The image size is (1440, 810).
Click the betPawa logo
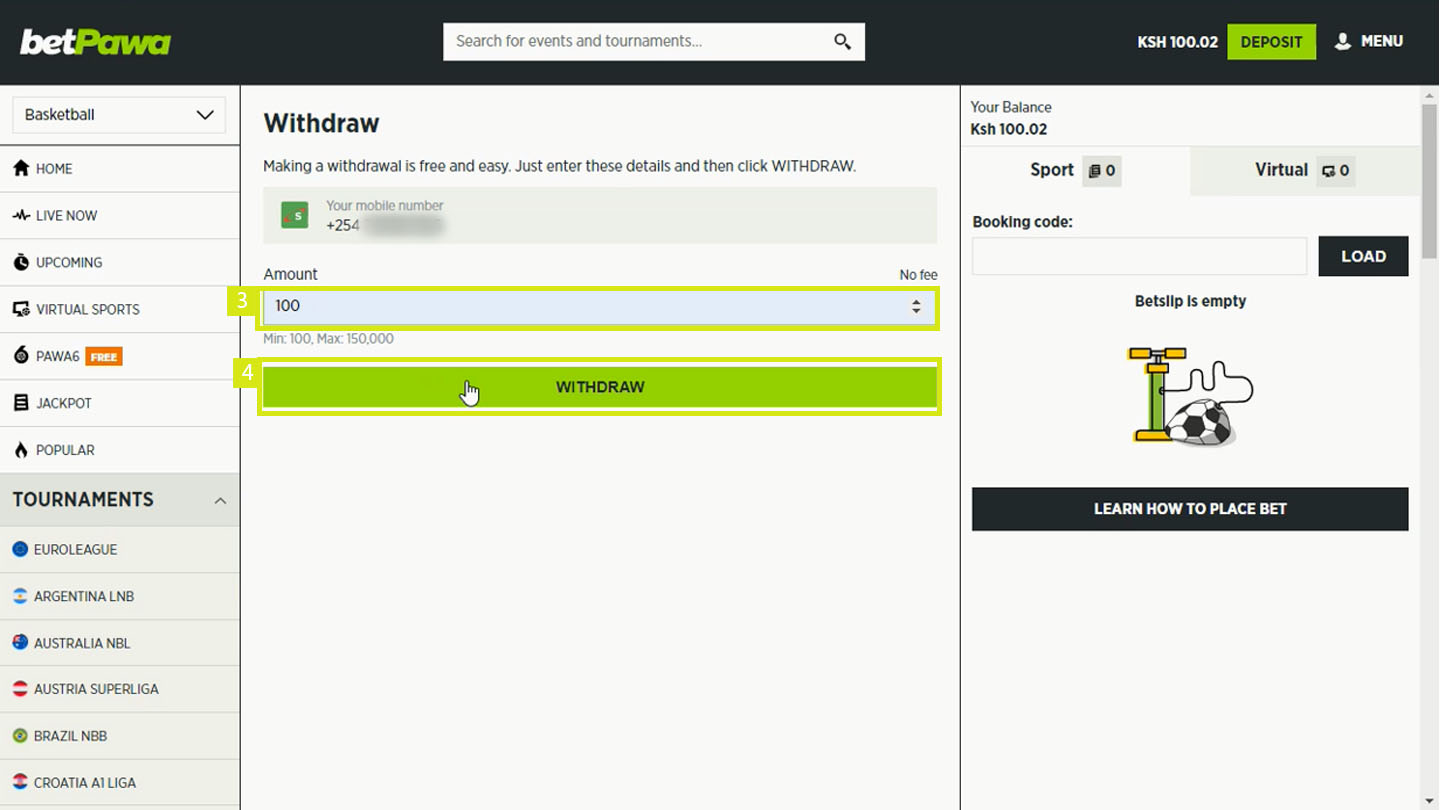(96, 42)
